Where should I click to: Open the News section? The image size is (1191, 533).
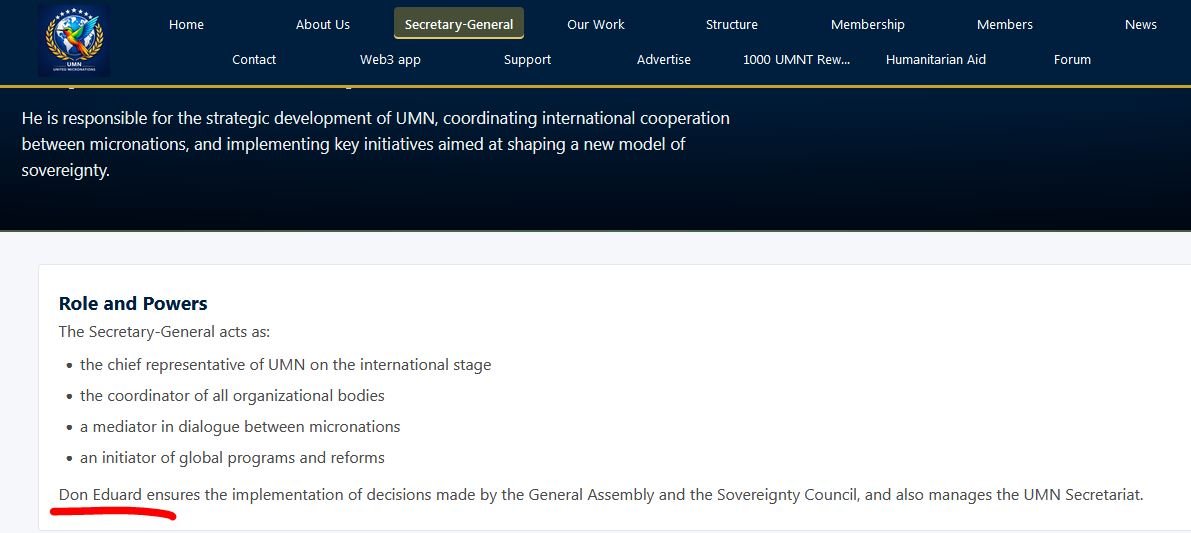coord(1141,25)
